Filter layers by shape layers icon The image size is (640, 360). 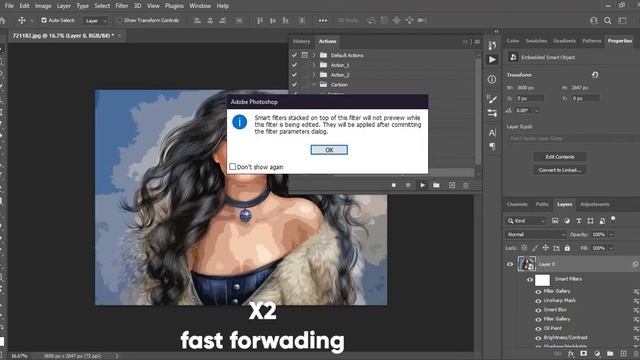pyautogui.click(x=590, y=221)
